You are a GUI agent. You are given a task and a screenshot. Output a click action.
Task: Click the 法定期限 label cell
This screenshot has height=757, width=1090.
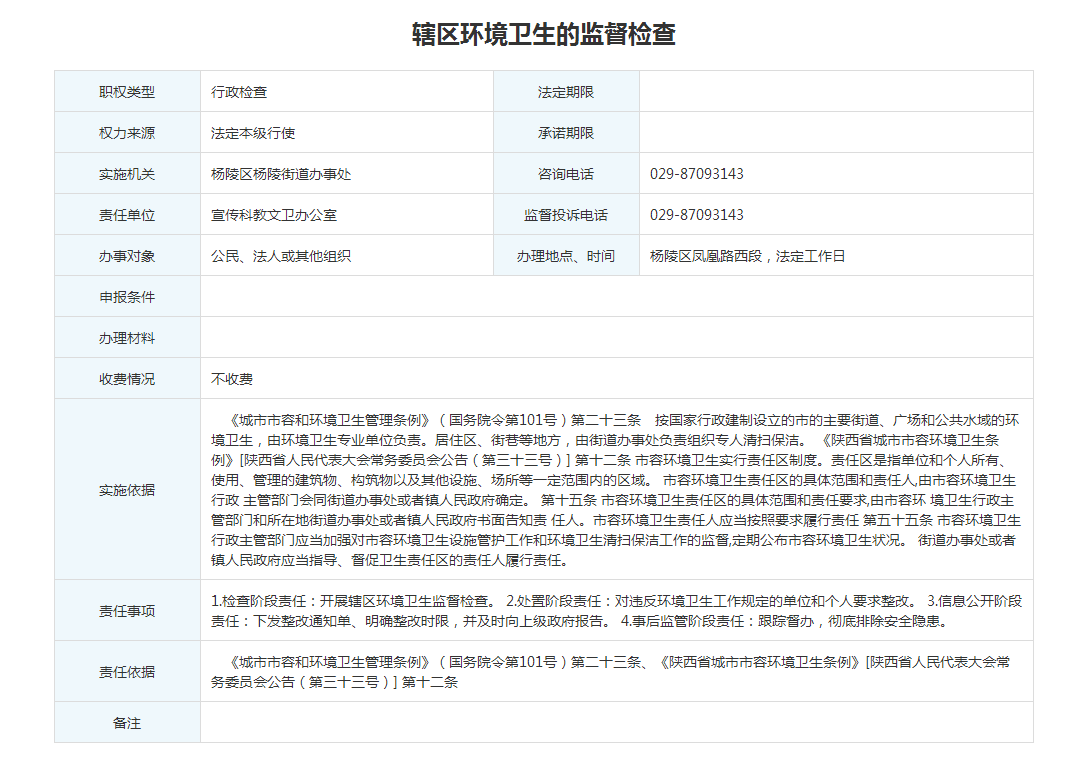(x=566, y=92)
